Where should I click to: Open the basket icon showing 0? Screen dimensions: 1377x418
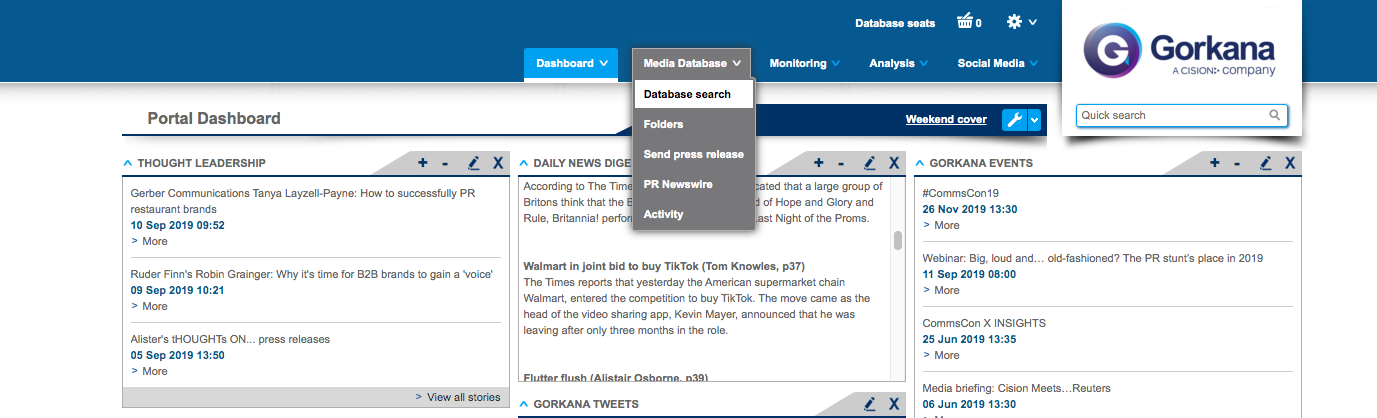click(969, 22)
